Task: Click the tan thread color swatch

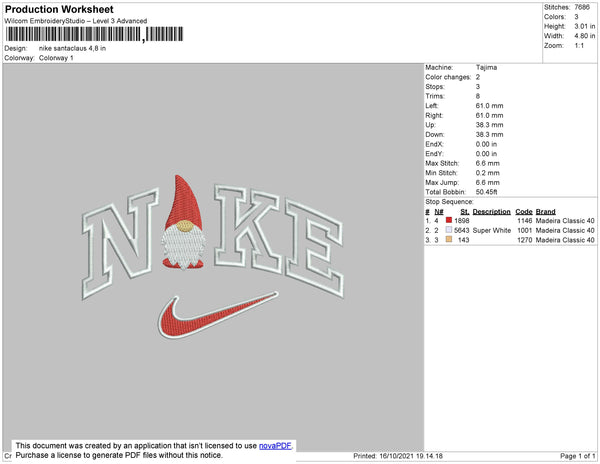Action: (x=449, y=239)
